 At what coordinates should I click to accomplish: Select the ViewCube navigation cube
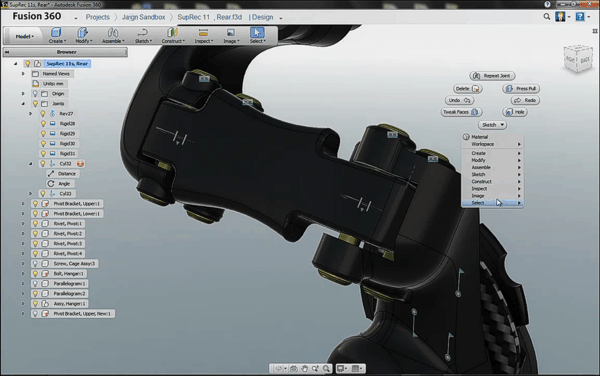pyautogui.click(x=578, y=58)
